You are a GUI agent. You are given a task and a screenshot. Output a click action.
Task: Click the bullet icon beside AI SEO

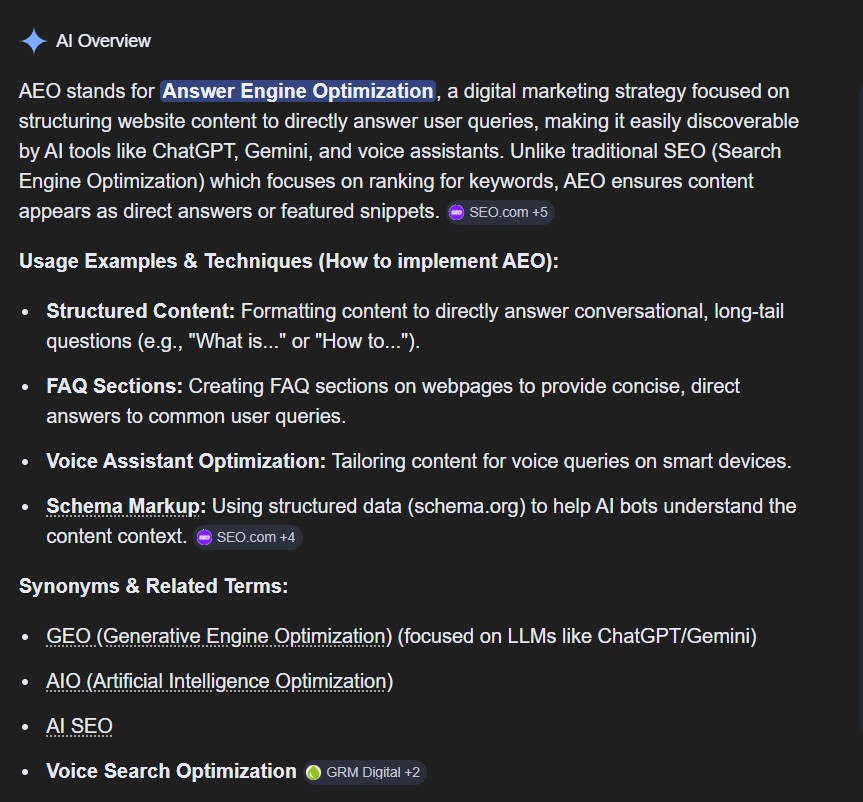24,726
